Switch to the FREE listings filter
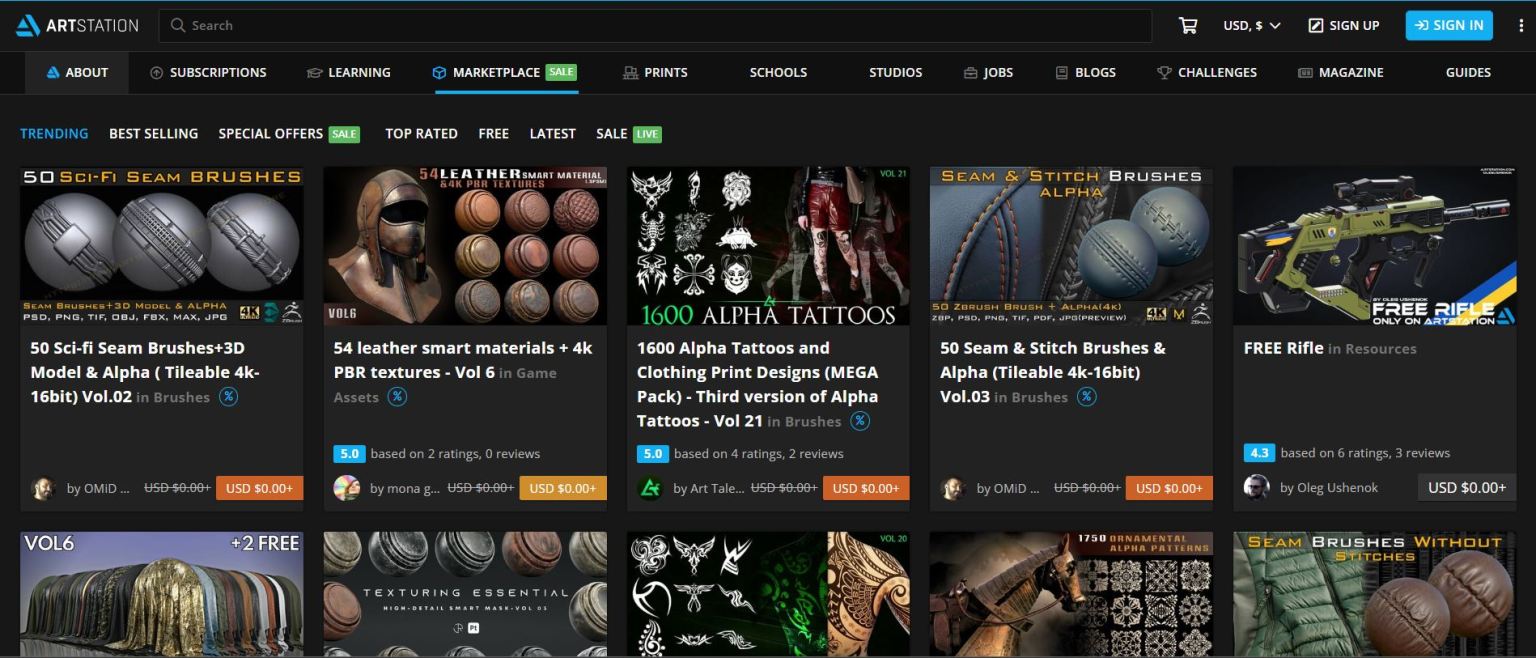The height and width of the screenshot is (658, 1536). click(493, 133)
